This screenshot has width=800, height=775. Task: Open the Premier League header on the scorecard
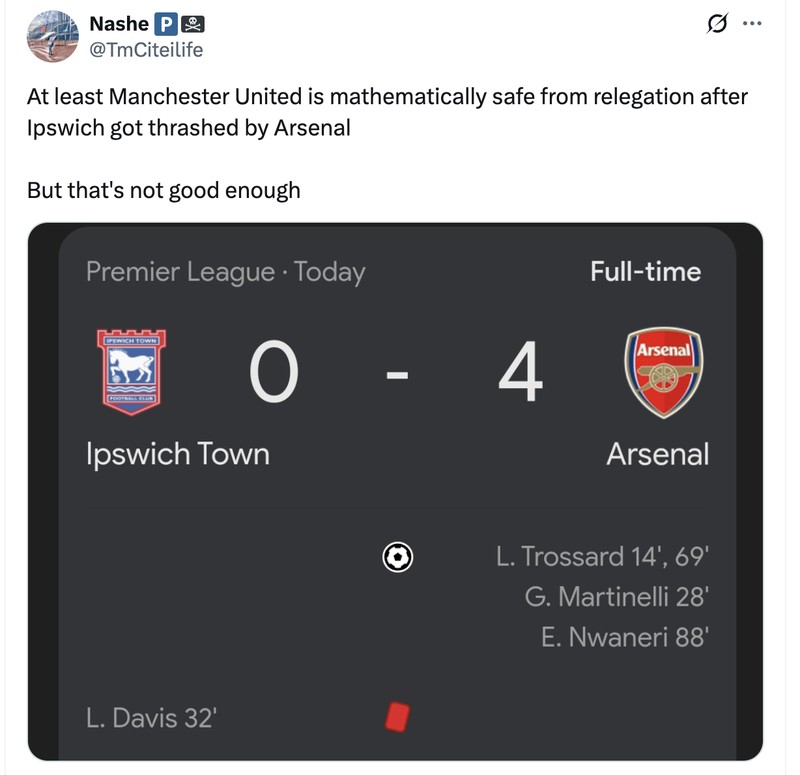225,271
